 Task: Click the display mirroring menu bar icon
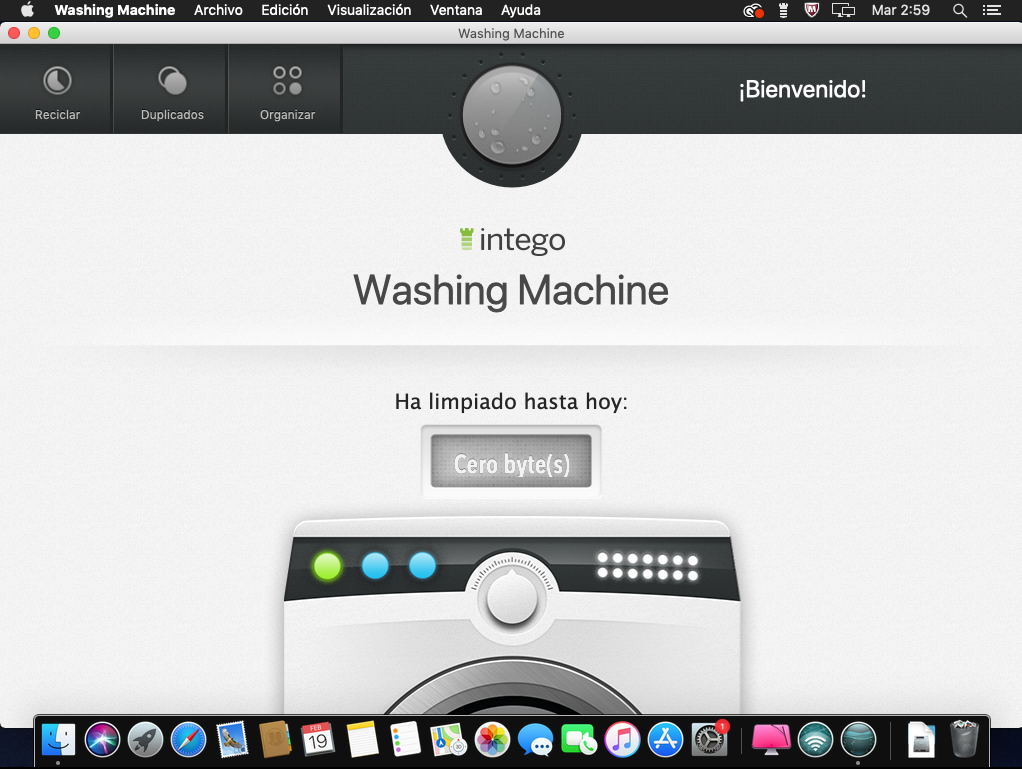pos(843,10)
